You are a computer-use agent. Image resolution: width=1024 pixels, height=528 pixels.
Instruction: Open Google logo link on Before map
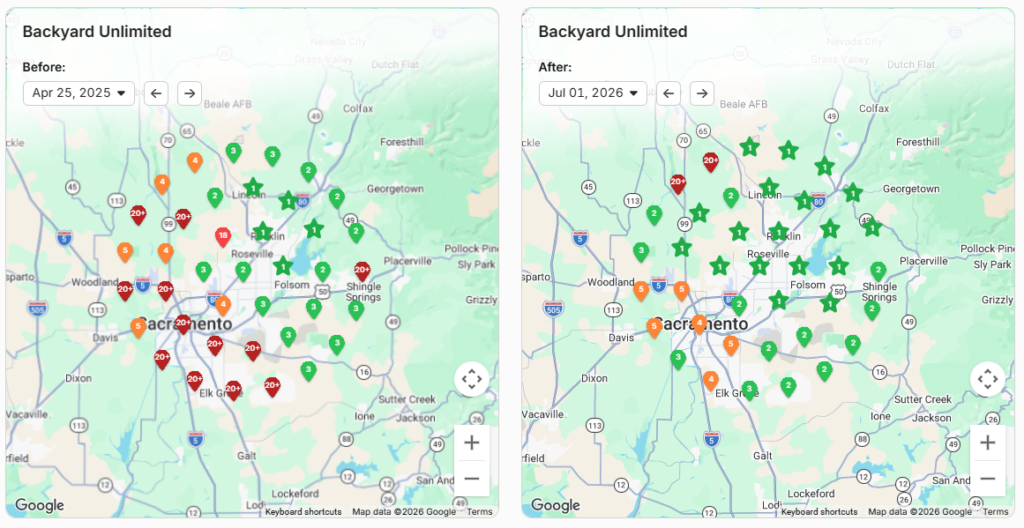[40, 505]
